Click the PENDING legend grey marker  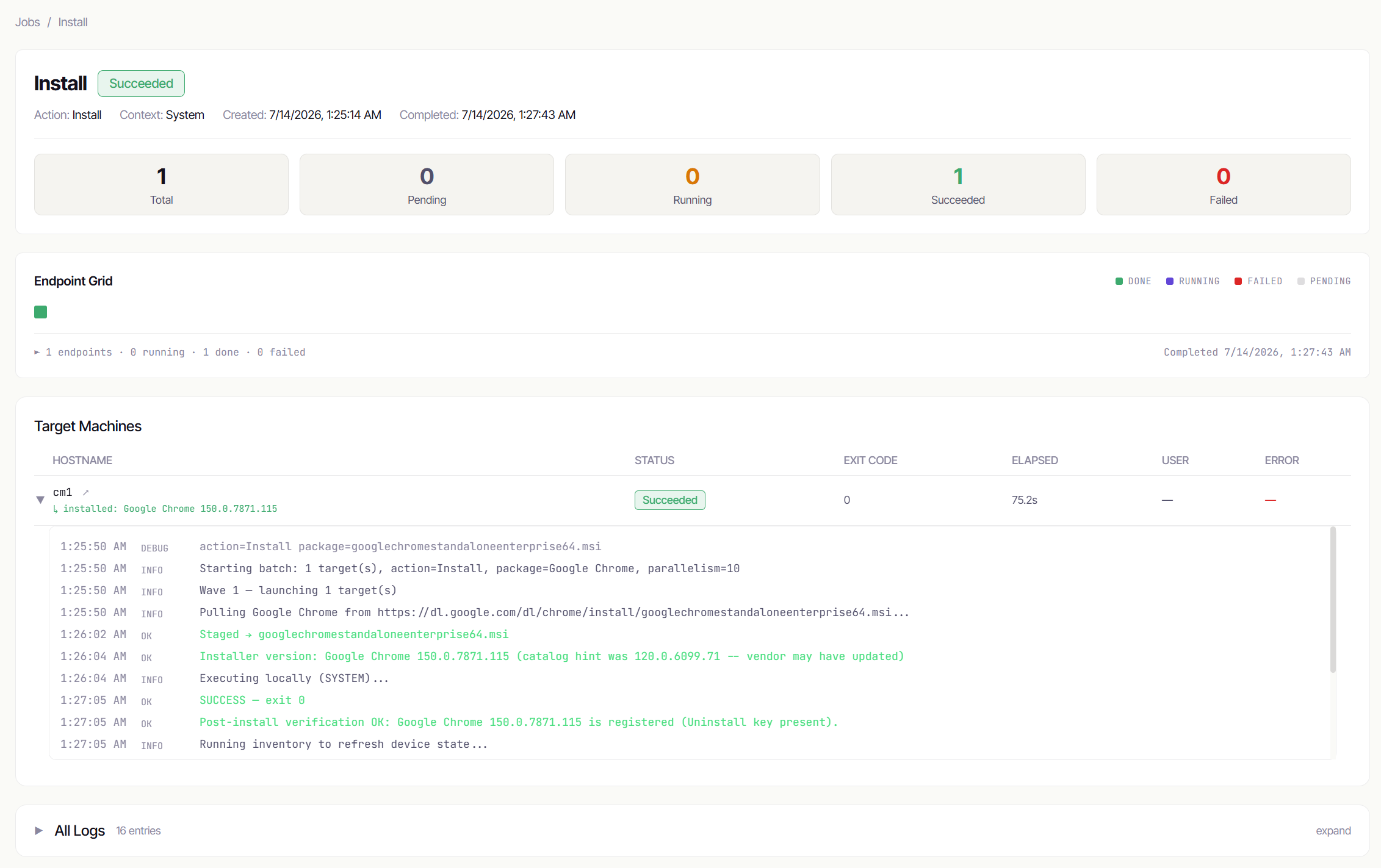(x=1301, y=281)
